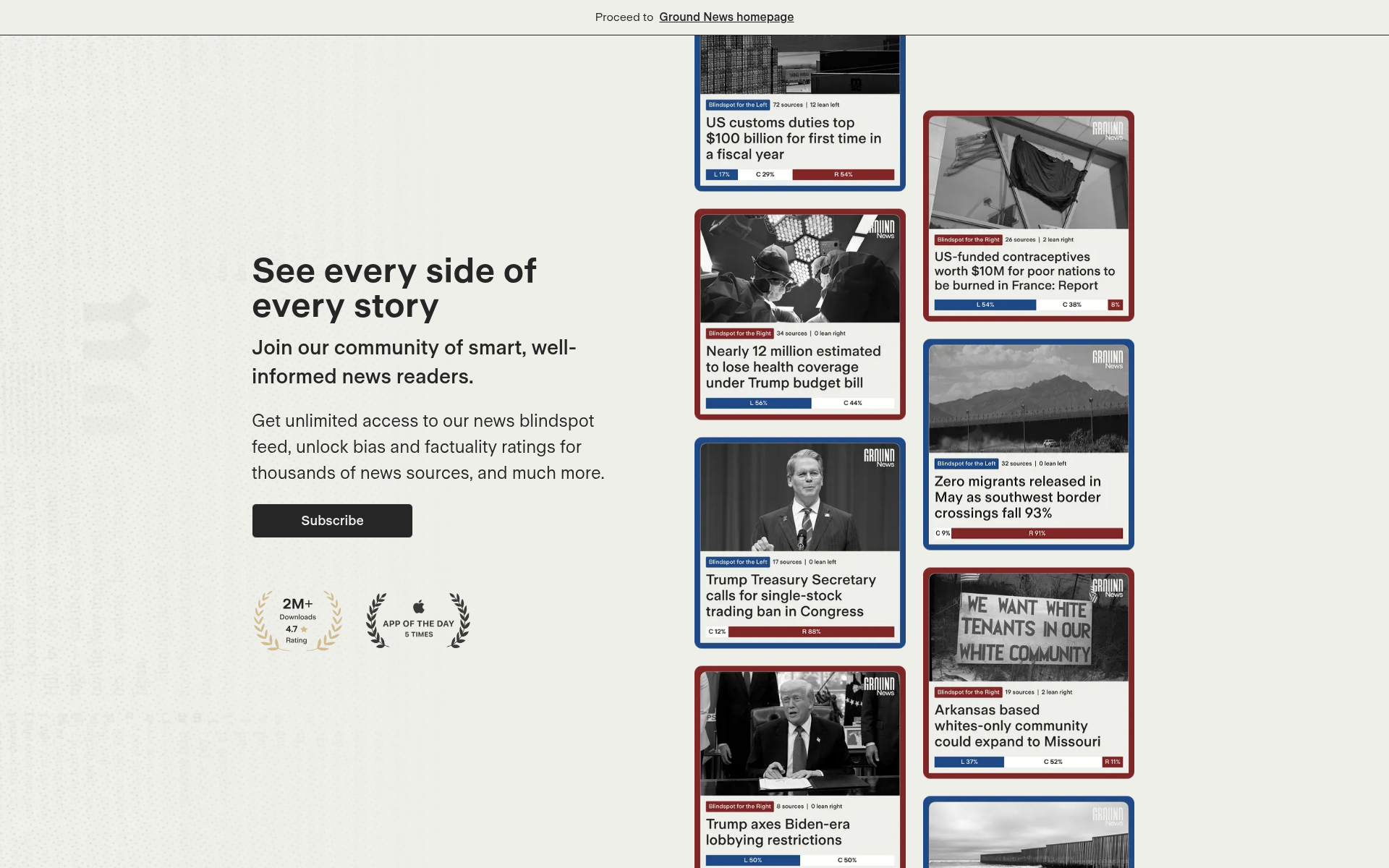
Task: Click the Ground News logo on Treasury card
Action: coord(879,458)
